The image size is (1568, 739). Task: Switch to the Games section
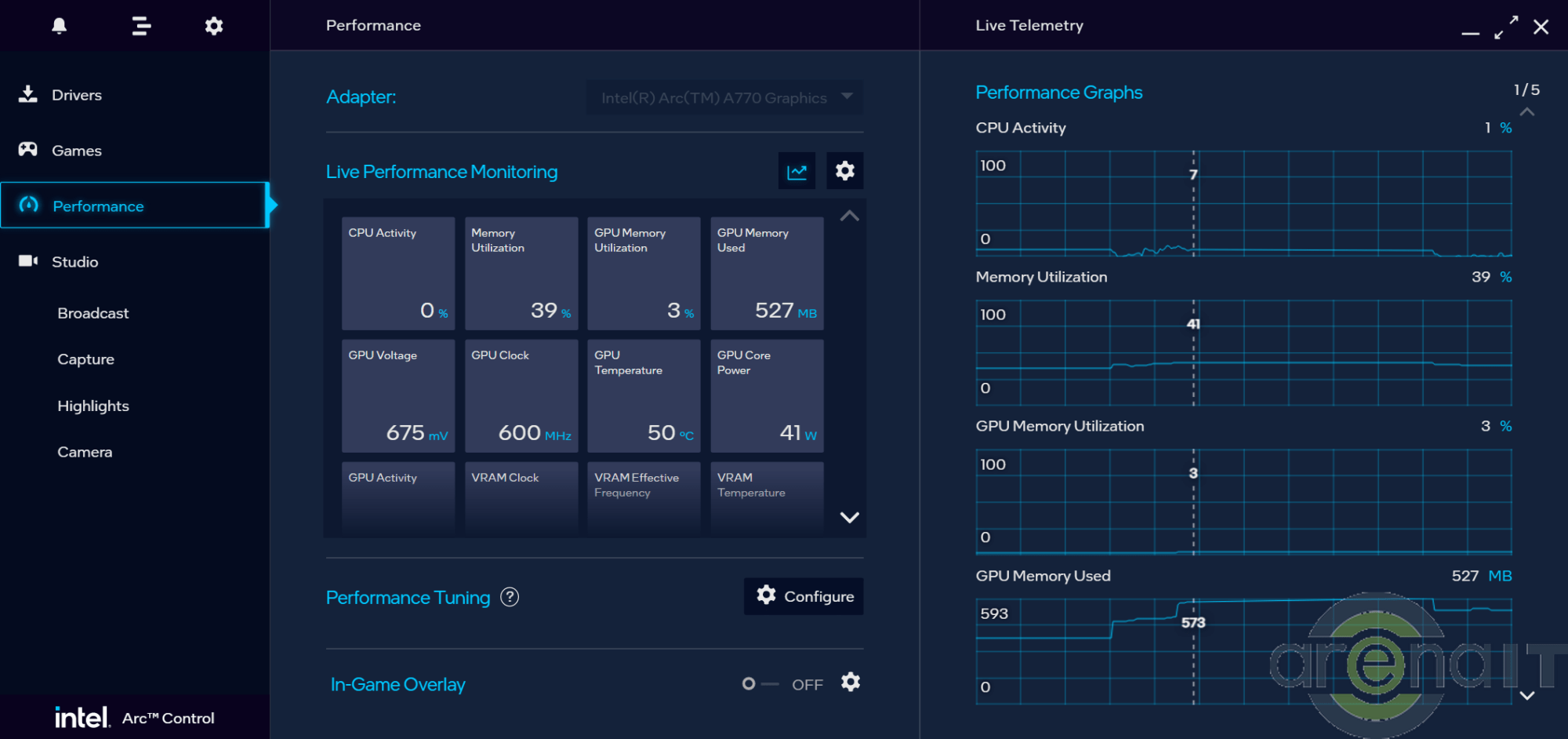coord(77,151)
